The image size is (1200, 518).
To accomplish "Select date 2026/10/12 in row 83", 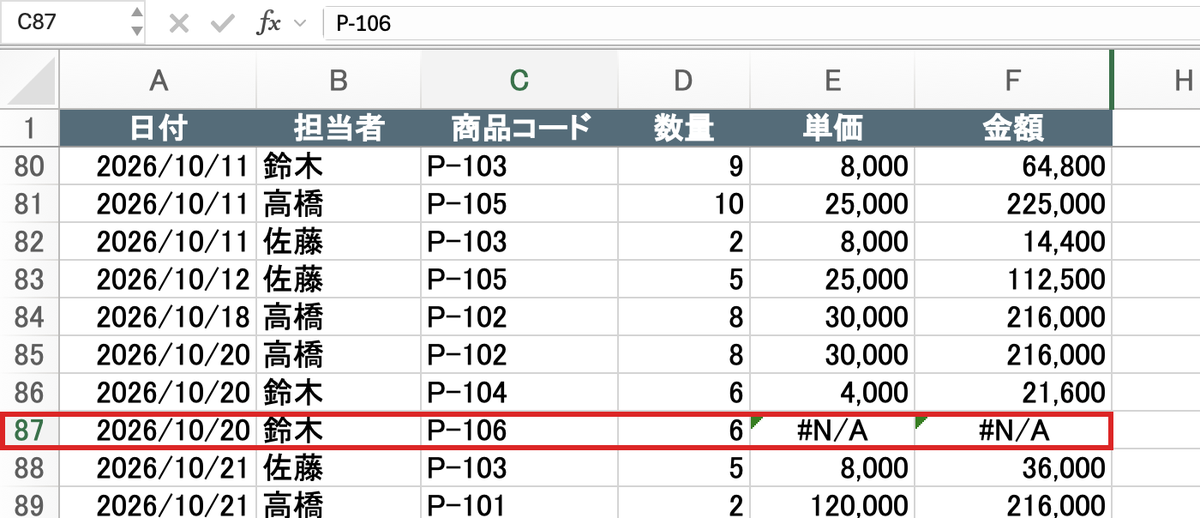I will pos(157,279).
